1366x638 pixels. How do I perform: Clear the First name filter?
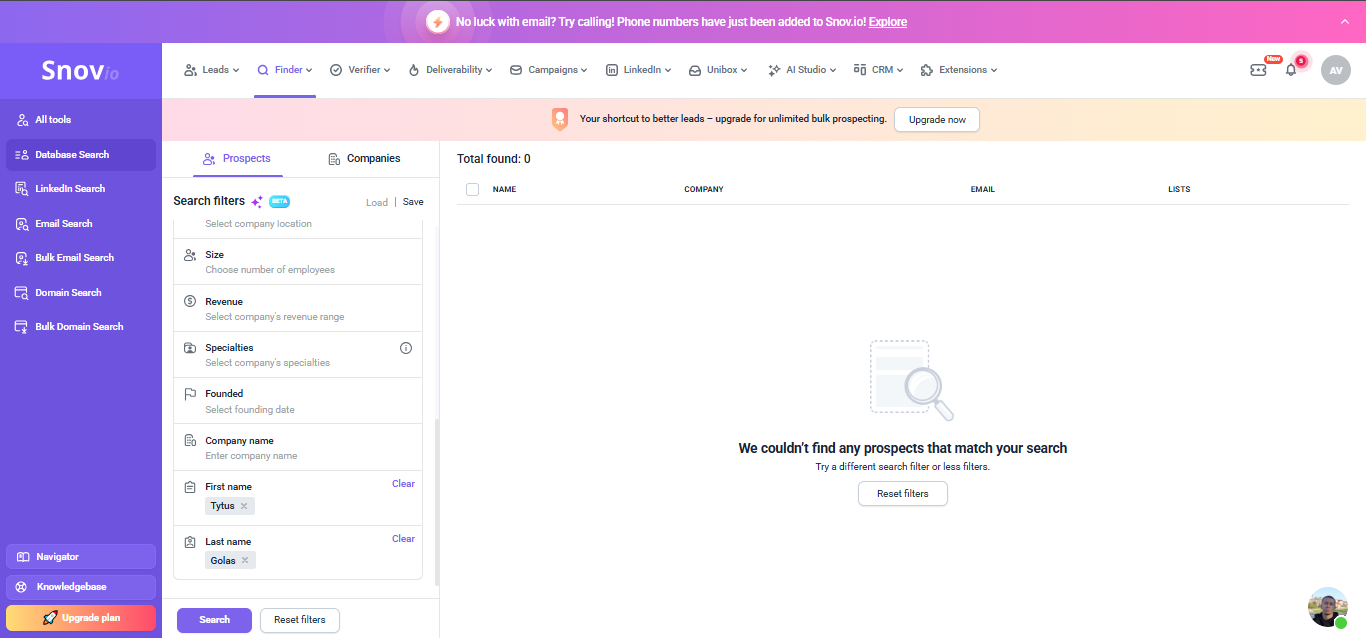(403, 484)
